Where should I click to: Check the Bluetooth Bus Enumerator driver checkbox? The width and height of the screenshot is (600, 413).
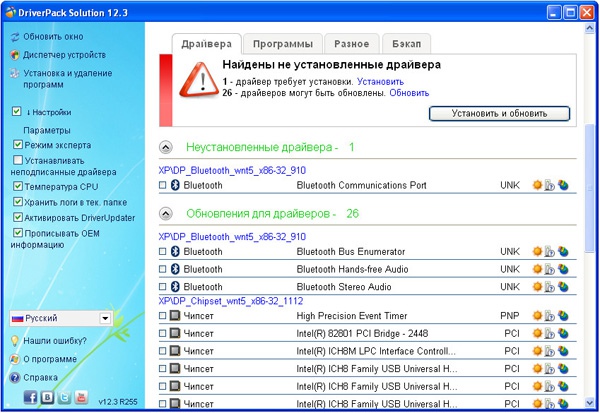[x=163, y=251]
